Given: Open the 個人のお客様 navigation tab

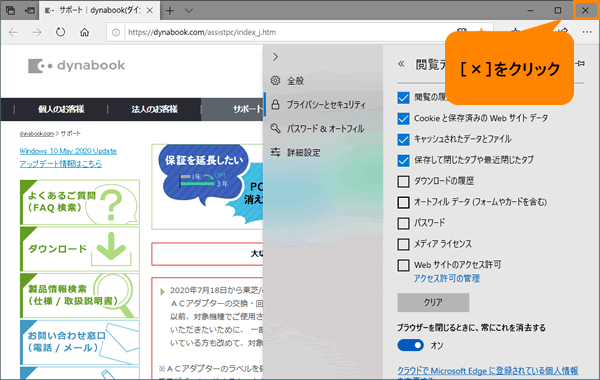Looking at the screenshot, I should point(61,109).
